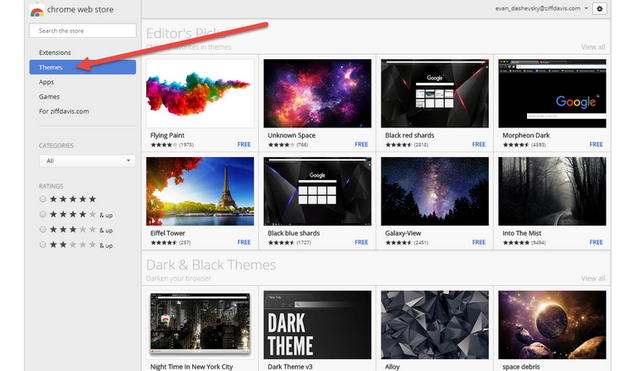Click the Into The Mist star rating
Viewport: 630px width, 371px height.
click(516, 243)
